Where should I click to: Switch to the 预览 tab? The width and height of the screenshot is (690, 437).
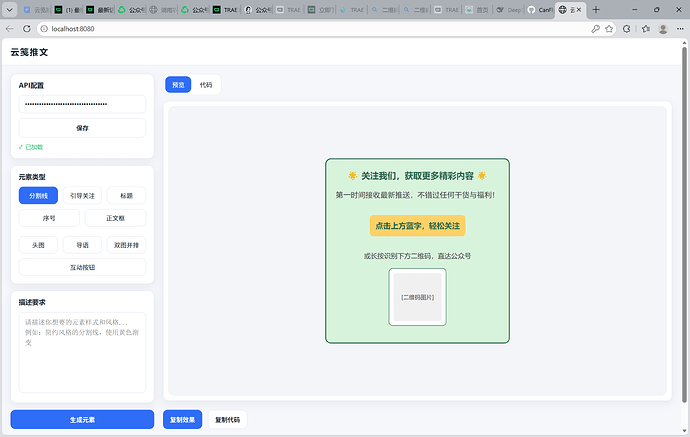(x=178, y=85)
